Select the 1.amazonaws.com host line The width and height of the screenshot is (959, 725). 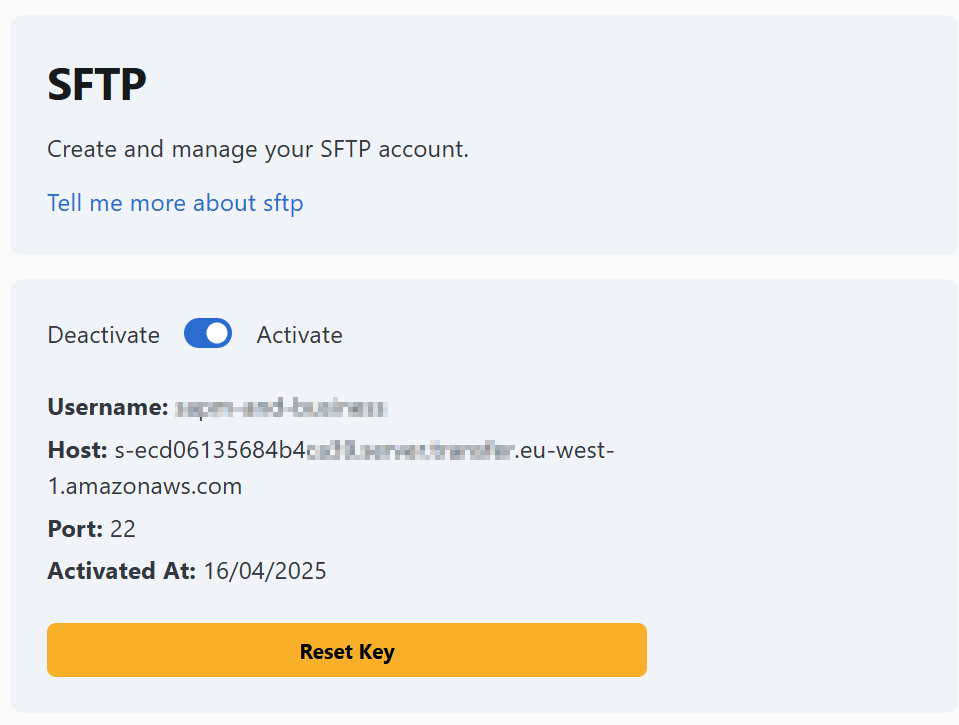pyautogui.click(x=144, y=486)
